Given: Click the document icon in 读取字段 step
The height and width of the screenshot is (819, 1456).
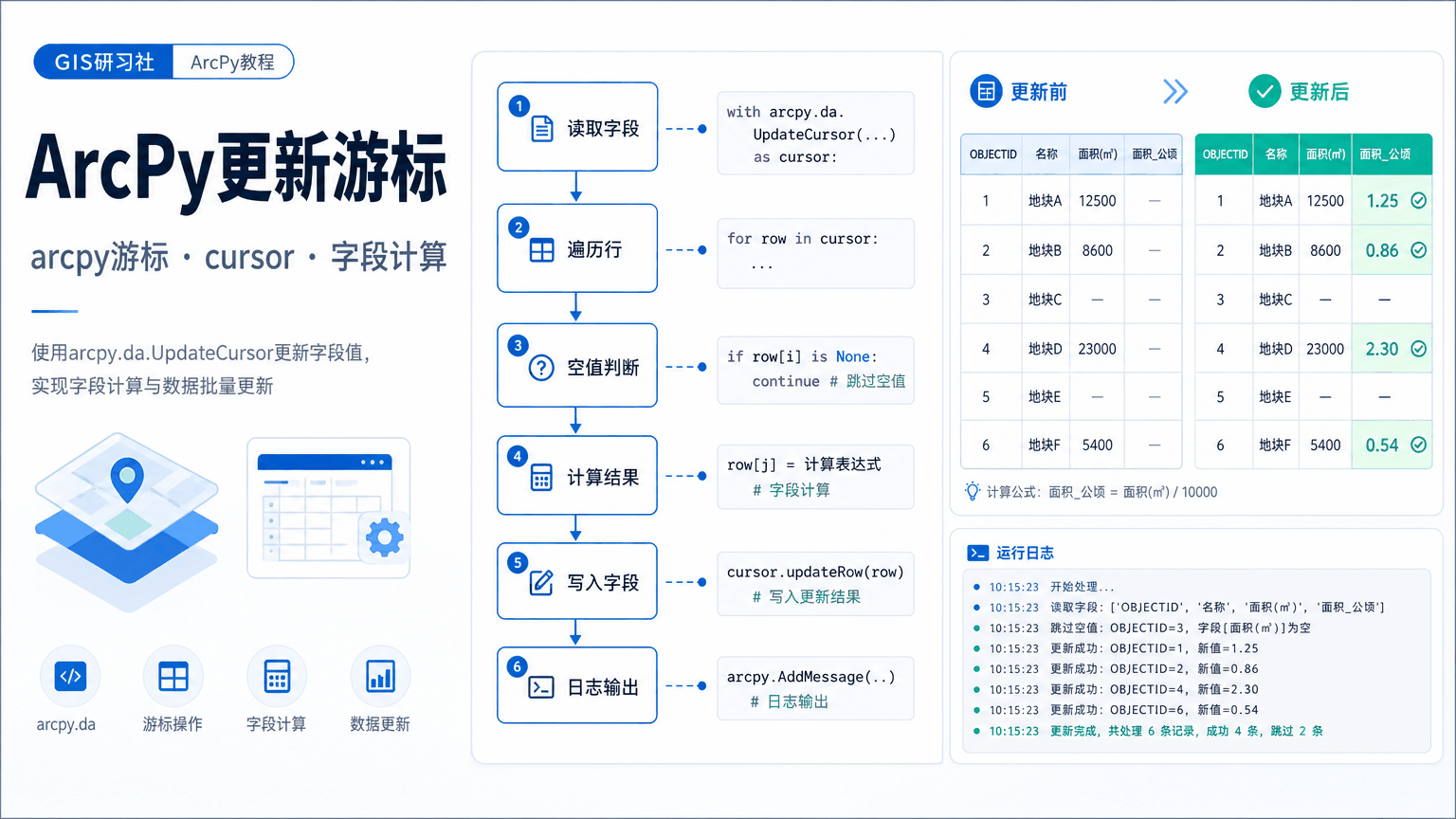Looking at the screenshot, I should pyautogui.click(x=541, y=128).
